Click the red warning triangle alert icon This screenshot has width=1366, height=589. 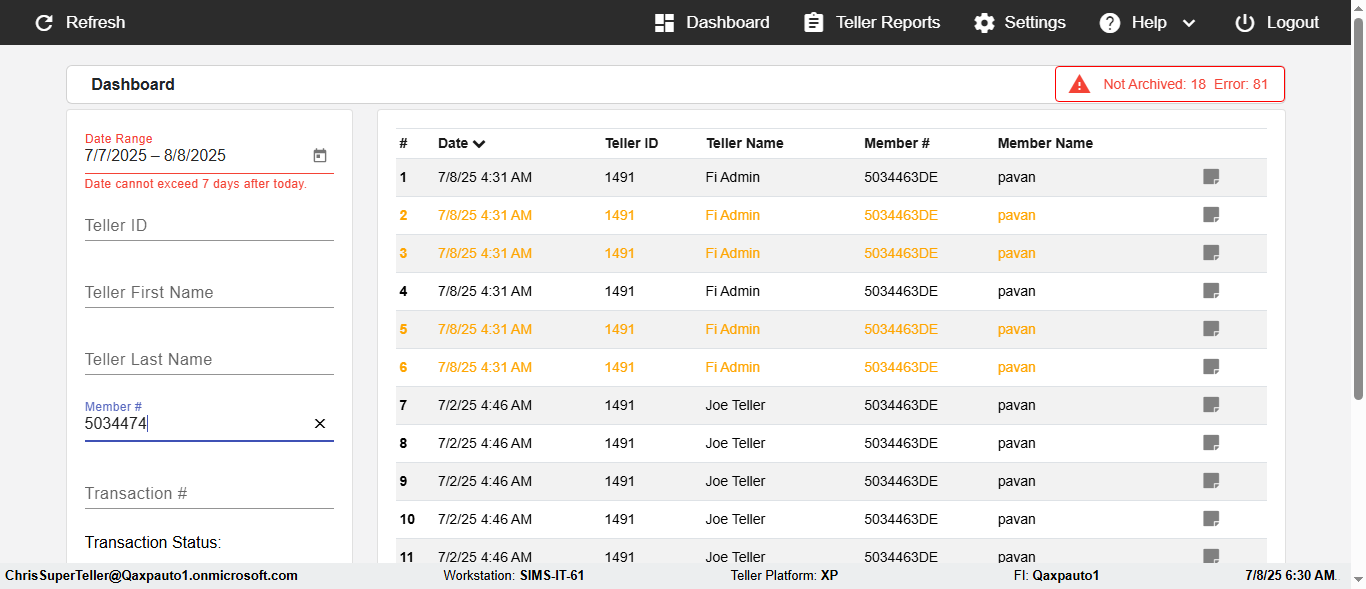coord(1079,84)
